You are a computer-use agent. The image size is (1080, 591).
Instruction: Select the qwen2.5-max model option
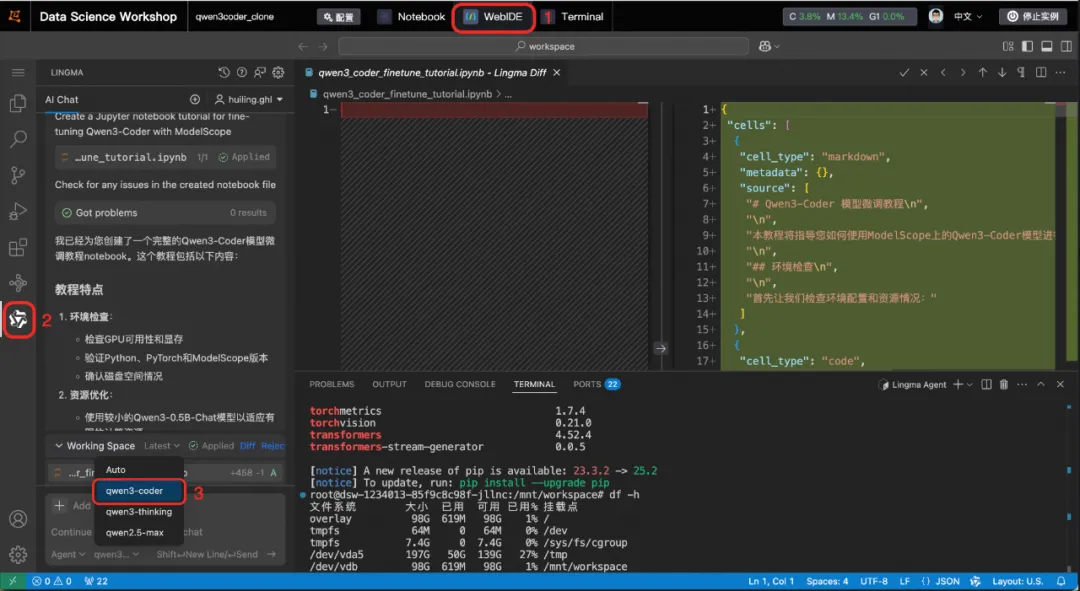(x=138, y=532)
